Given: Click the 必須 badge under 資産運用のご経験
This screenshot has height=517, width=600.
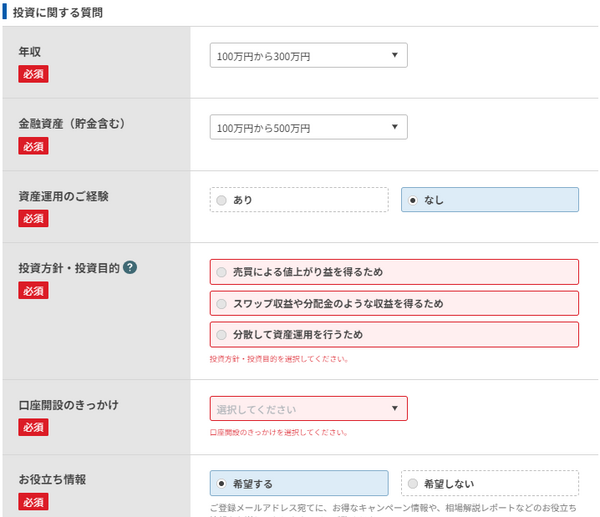Looking at the screenshot, I should pos(33,218).
